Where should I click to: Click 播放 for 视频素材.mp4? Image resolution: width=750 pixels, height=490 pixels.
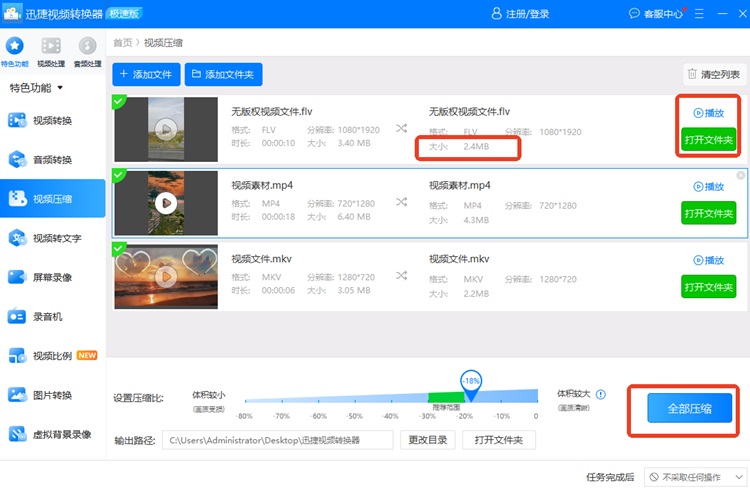coord(708,187)
